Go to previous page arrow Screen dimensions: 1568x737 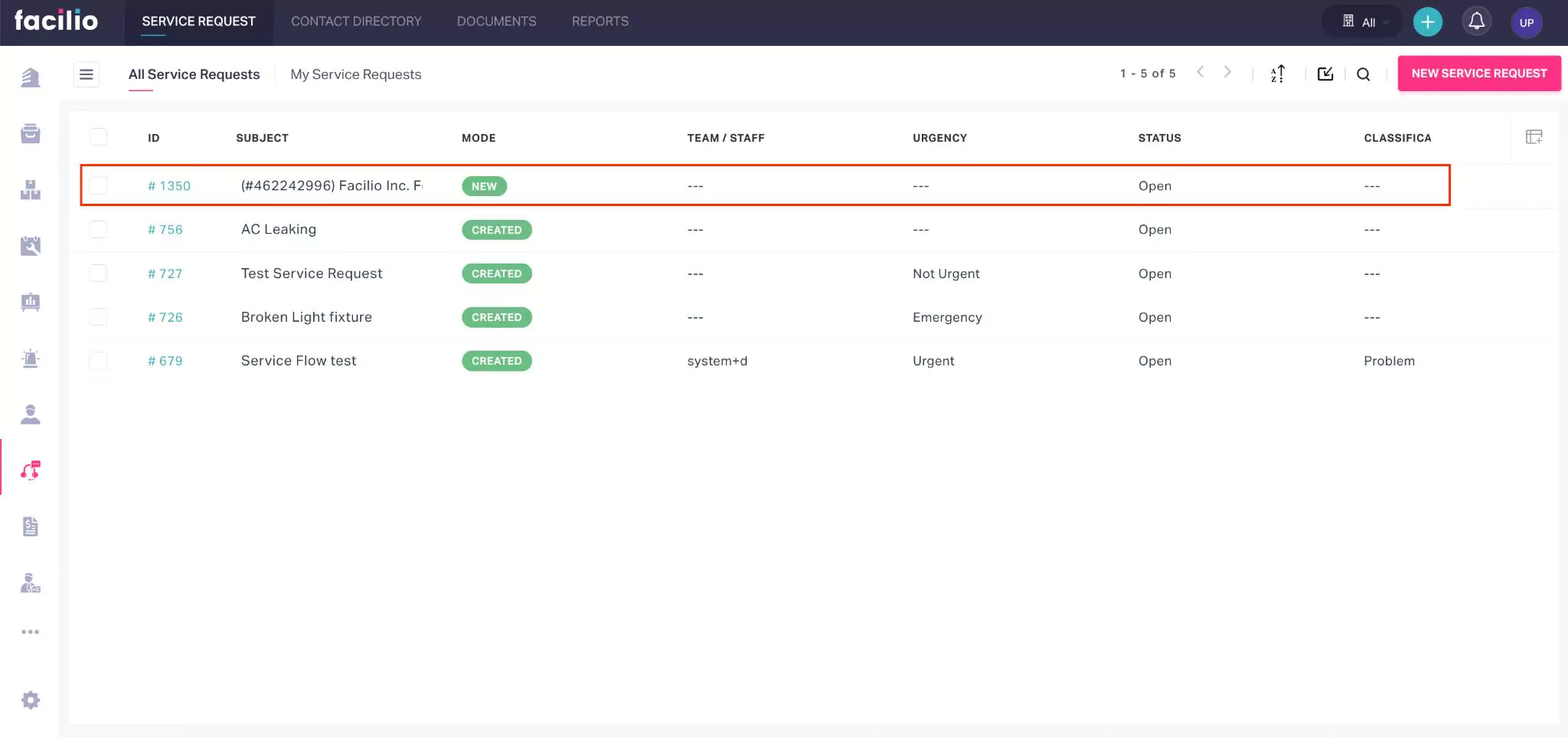tap(1200, 72)
